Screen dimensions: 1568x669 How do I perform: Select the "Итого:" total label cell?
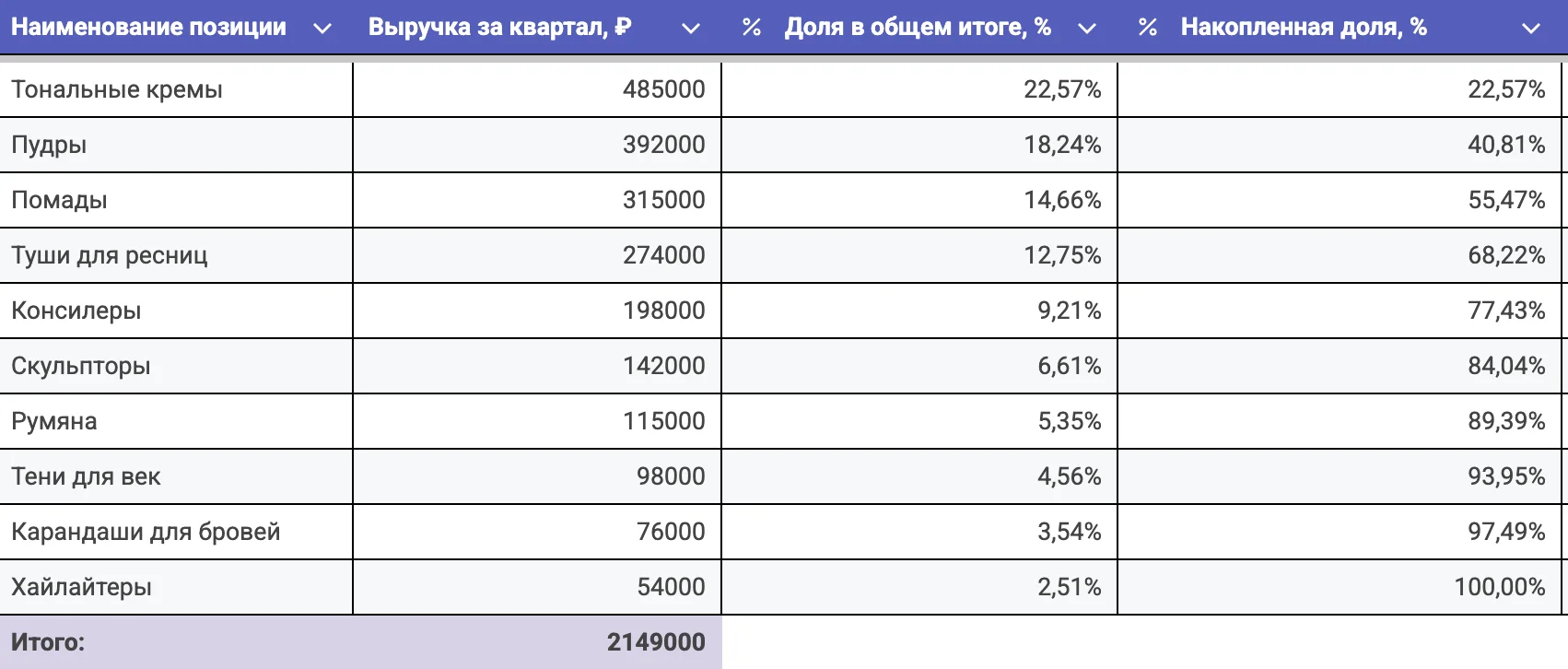48,642
